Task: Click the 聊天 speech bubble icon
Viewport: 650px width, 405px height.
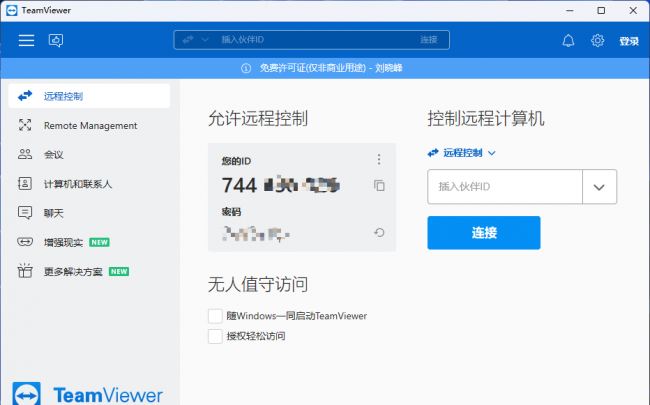Action: [25, 213]
